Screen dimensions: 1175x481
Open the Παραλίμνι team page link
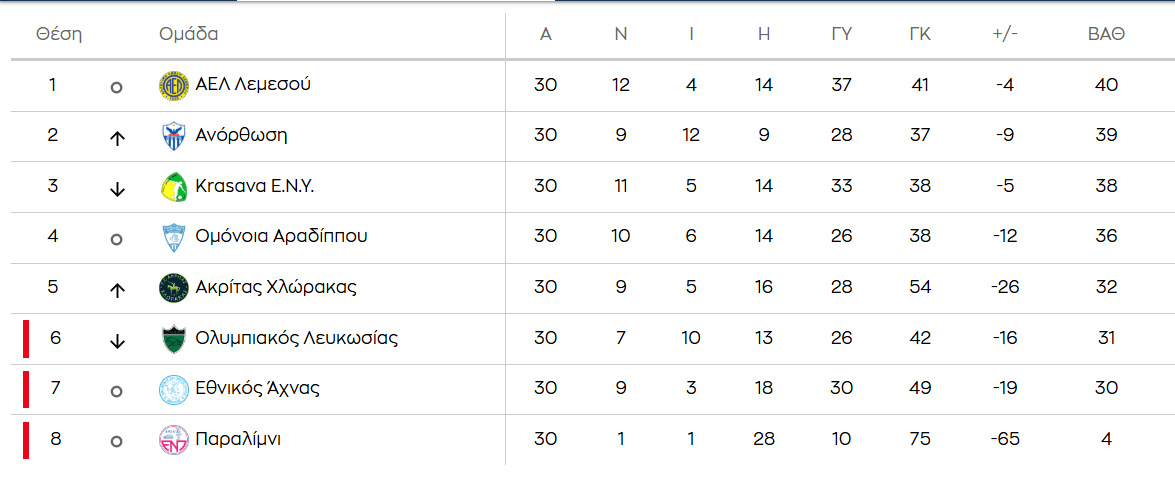coord(238,439)
